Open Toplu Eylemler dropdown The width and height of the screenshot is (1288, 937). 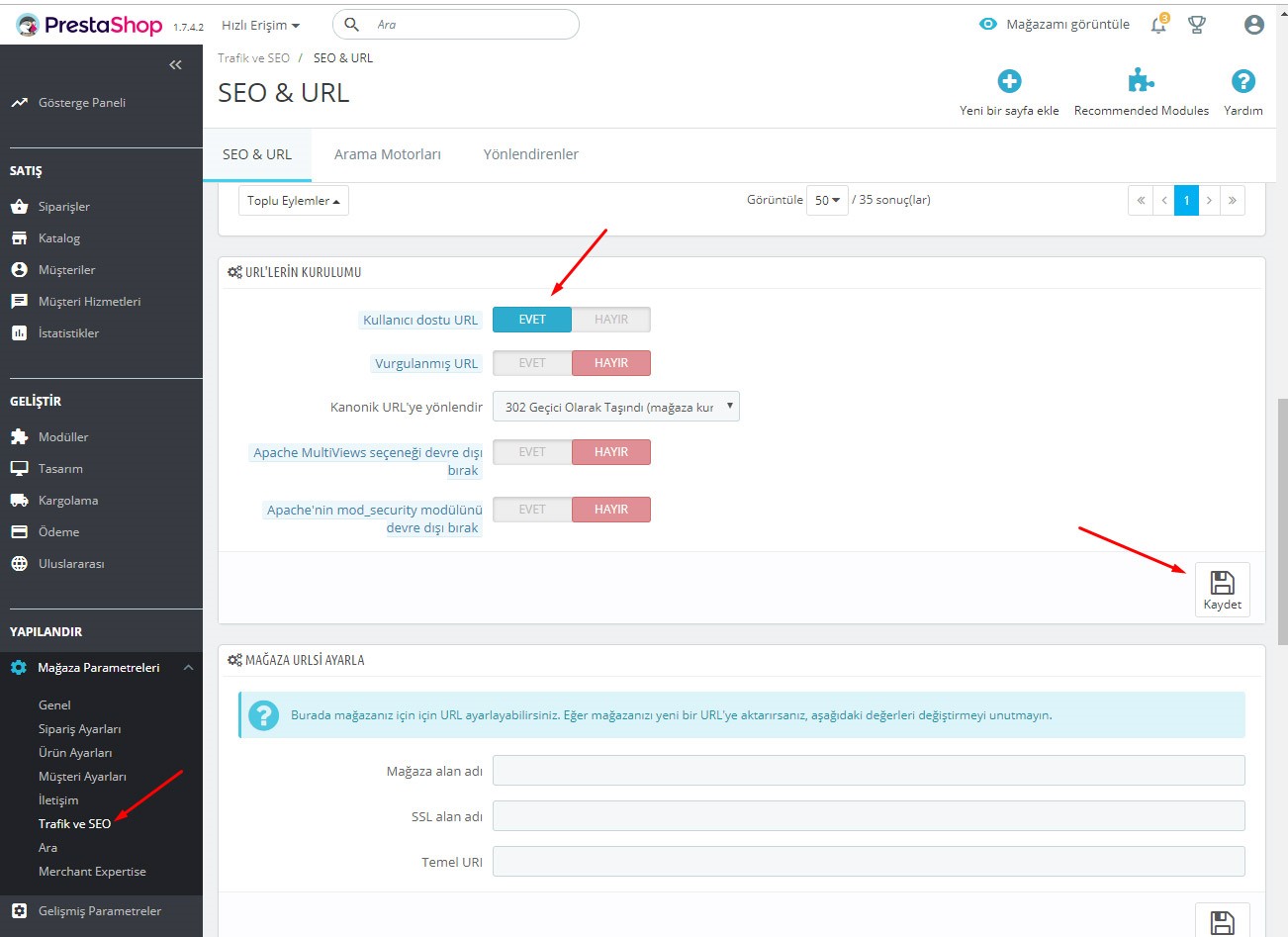293,201
